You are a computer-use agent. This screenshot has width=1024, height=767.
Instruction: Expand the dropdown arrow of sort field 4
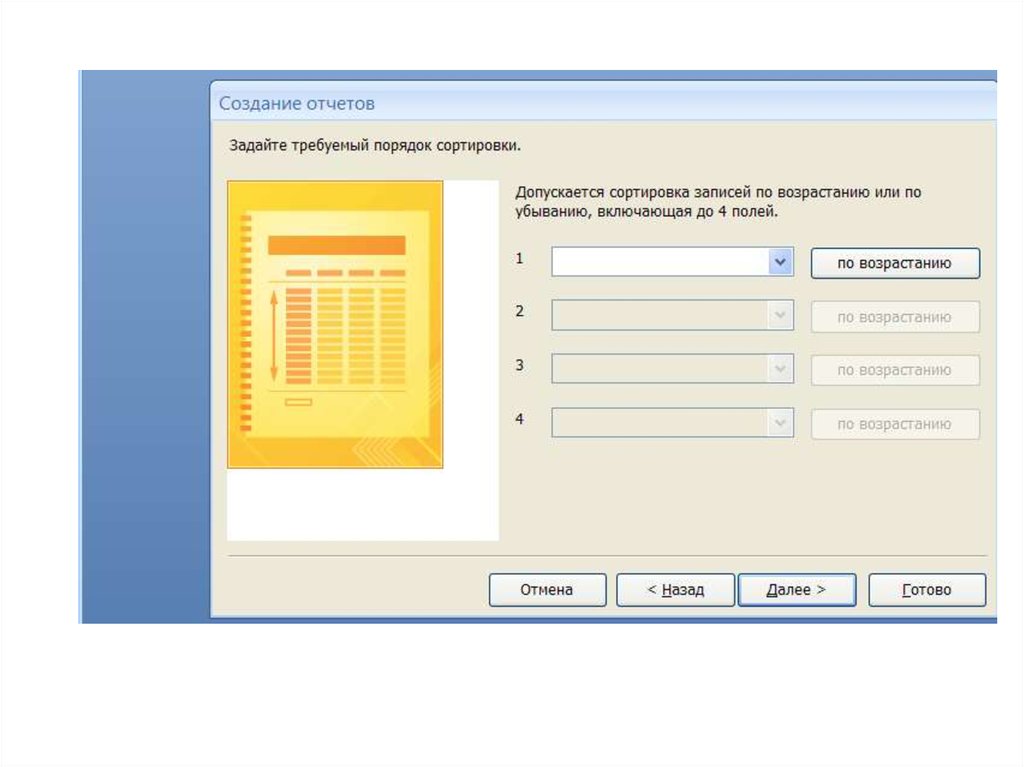point(780,423)
